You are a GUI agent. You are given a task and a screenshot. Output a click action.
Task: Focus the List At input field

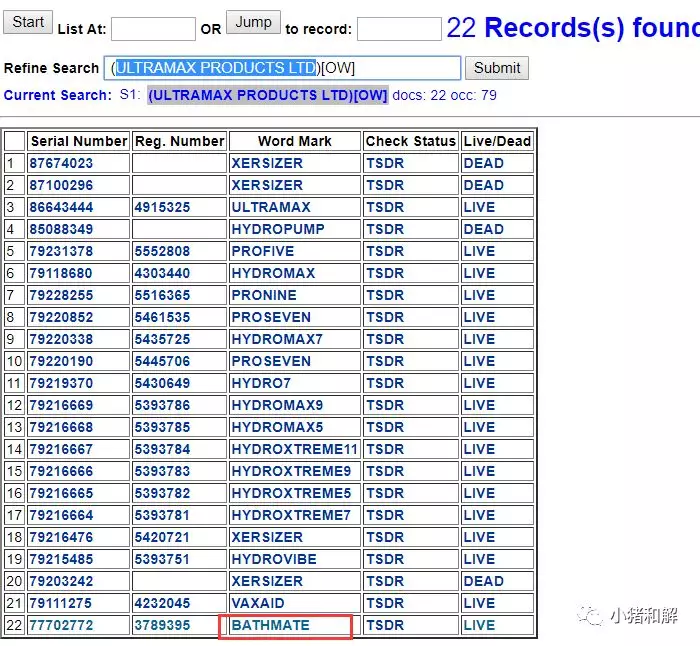click(153, 29)
